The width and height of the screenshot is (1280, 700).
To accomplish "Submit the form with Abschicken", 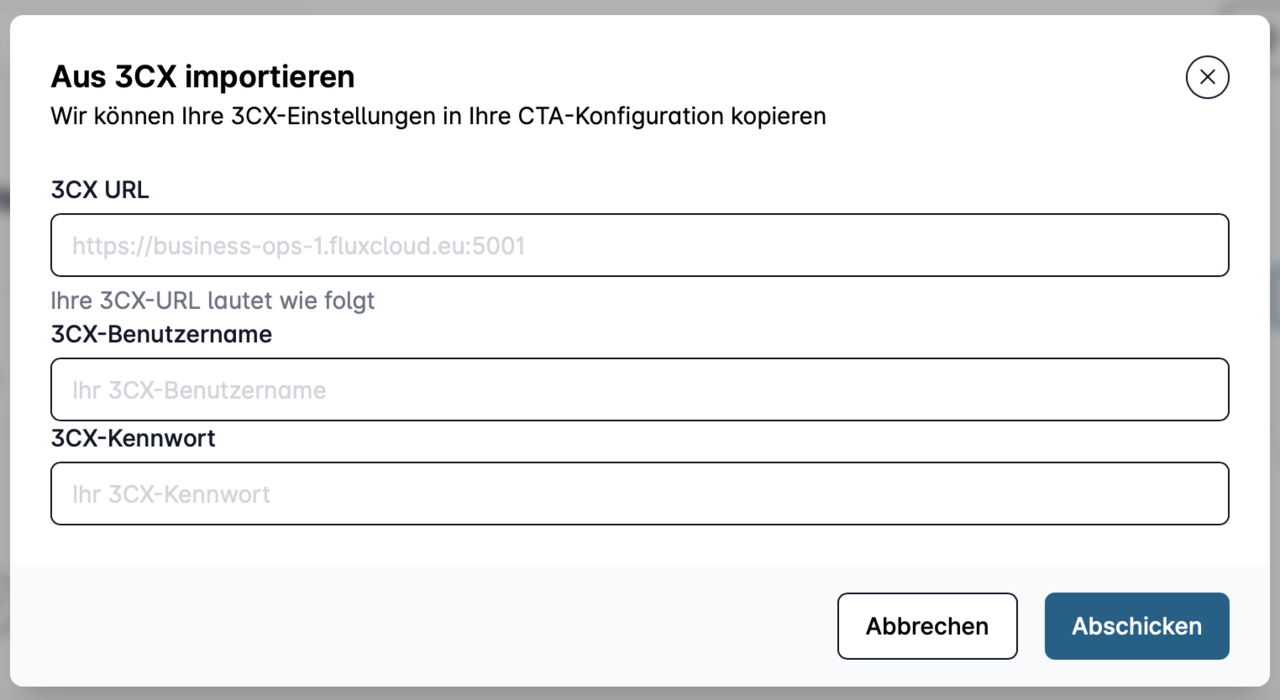I will coord(1136,626).
